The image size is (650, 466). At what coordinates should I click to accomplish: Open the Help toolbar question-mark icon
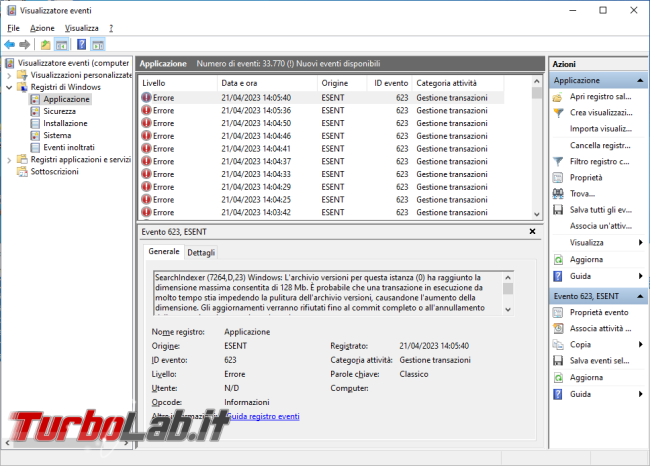point(82,44)
